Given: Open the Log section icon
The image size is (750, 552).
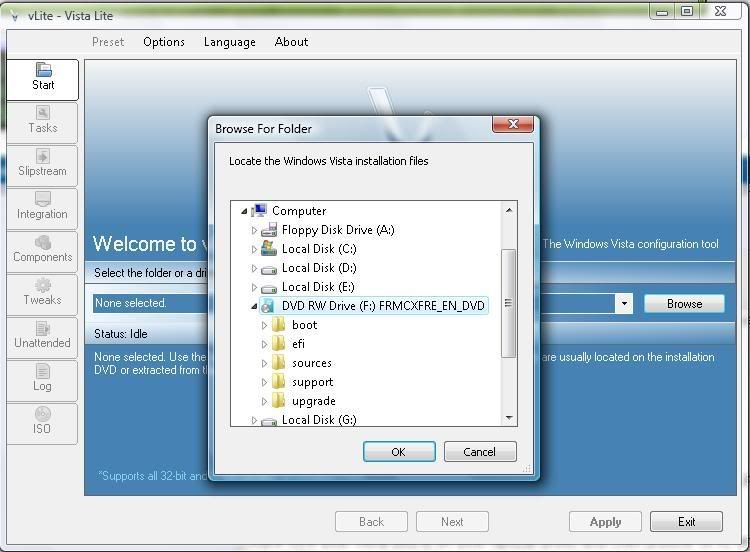Looking at the screenshot, I should pyautogui.click(x=43, y=371).
